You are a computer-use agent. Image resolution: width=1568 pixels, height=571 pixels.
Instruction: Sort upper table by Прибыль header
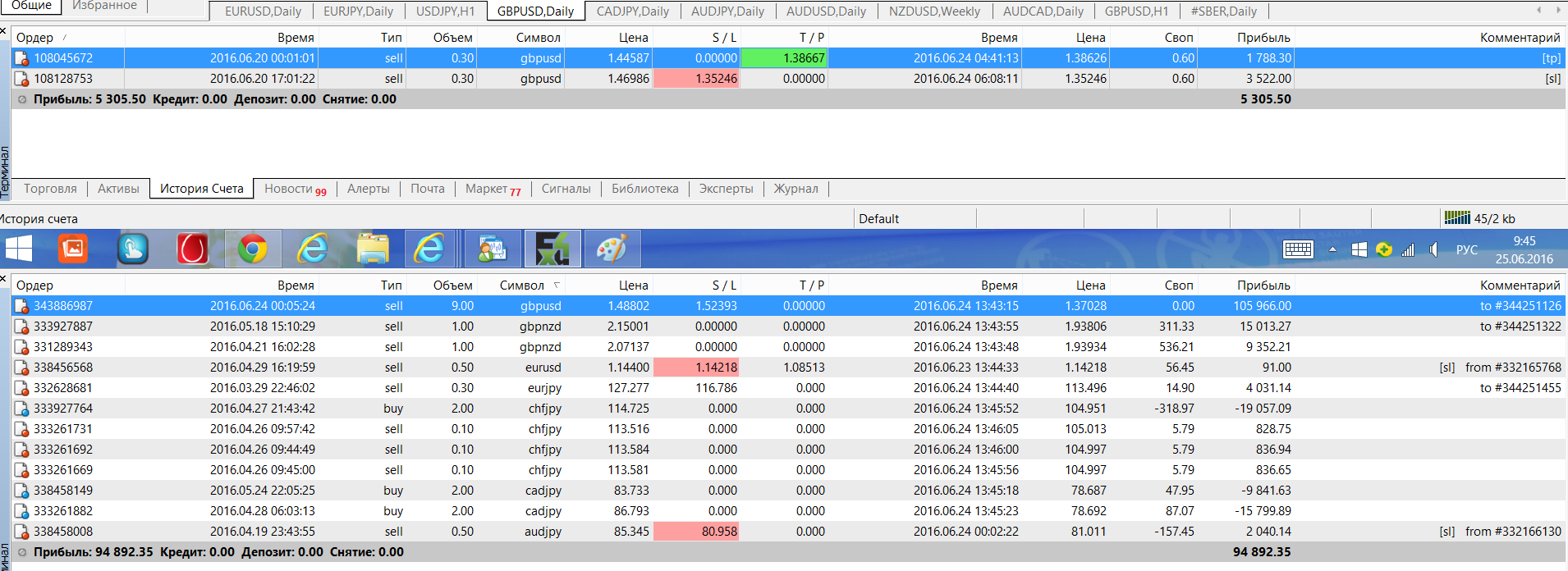[x=1246, y=38]
